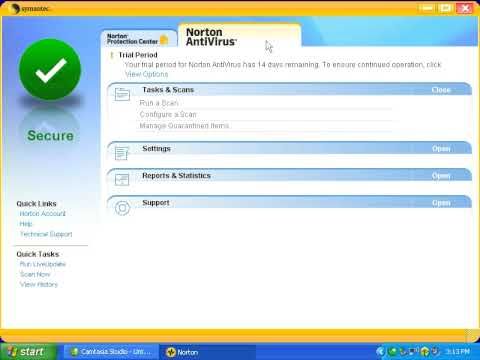Click the Support heading
480x360 pixels.
point(156,203)
